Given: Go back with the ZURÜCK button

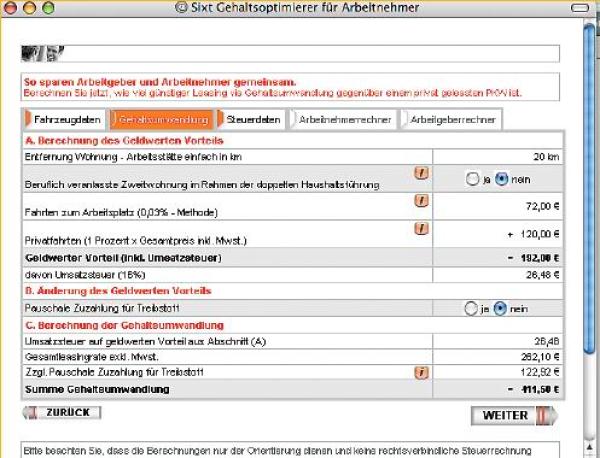Looking at the screenshot, I should click(x=62, y=412).
